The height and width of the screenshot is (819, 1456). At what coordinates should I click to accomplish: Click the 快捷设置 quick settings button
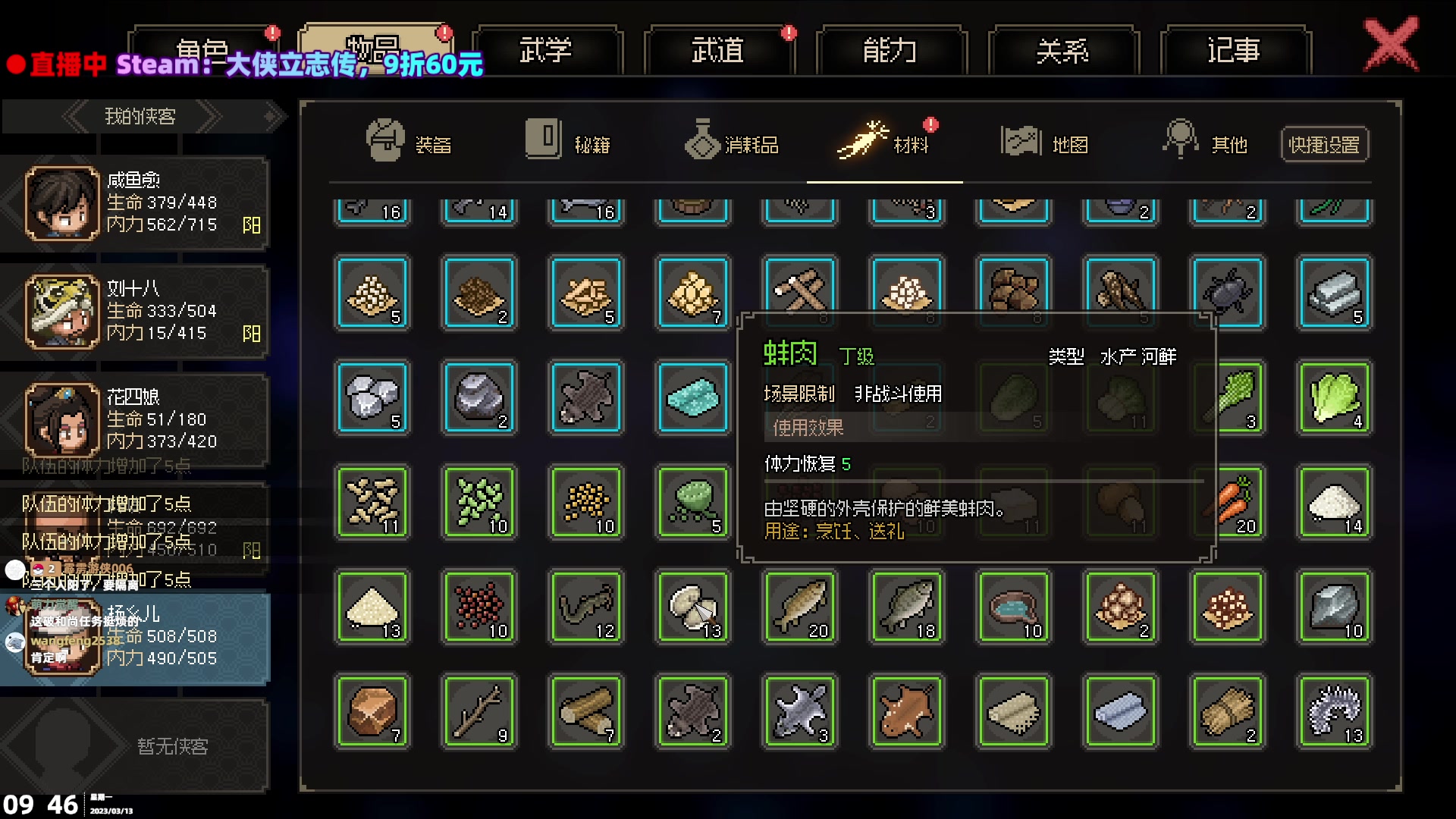[1324, 144]
